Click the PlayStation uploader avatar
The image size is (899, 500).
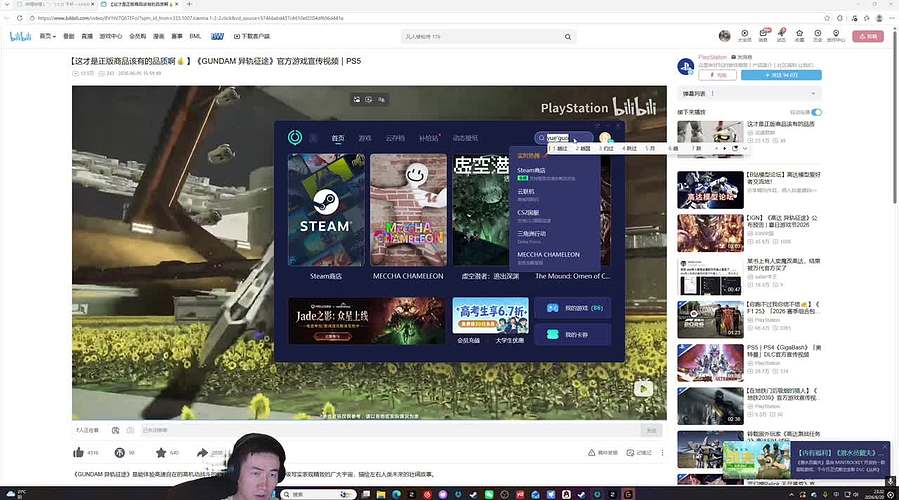pos(686,67)
